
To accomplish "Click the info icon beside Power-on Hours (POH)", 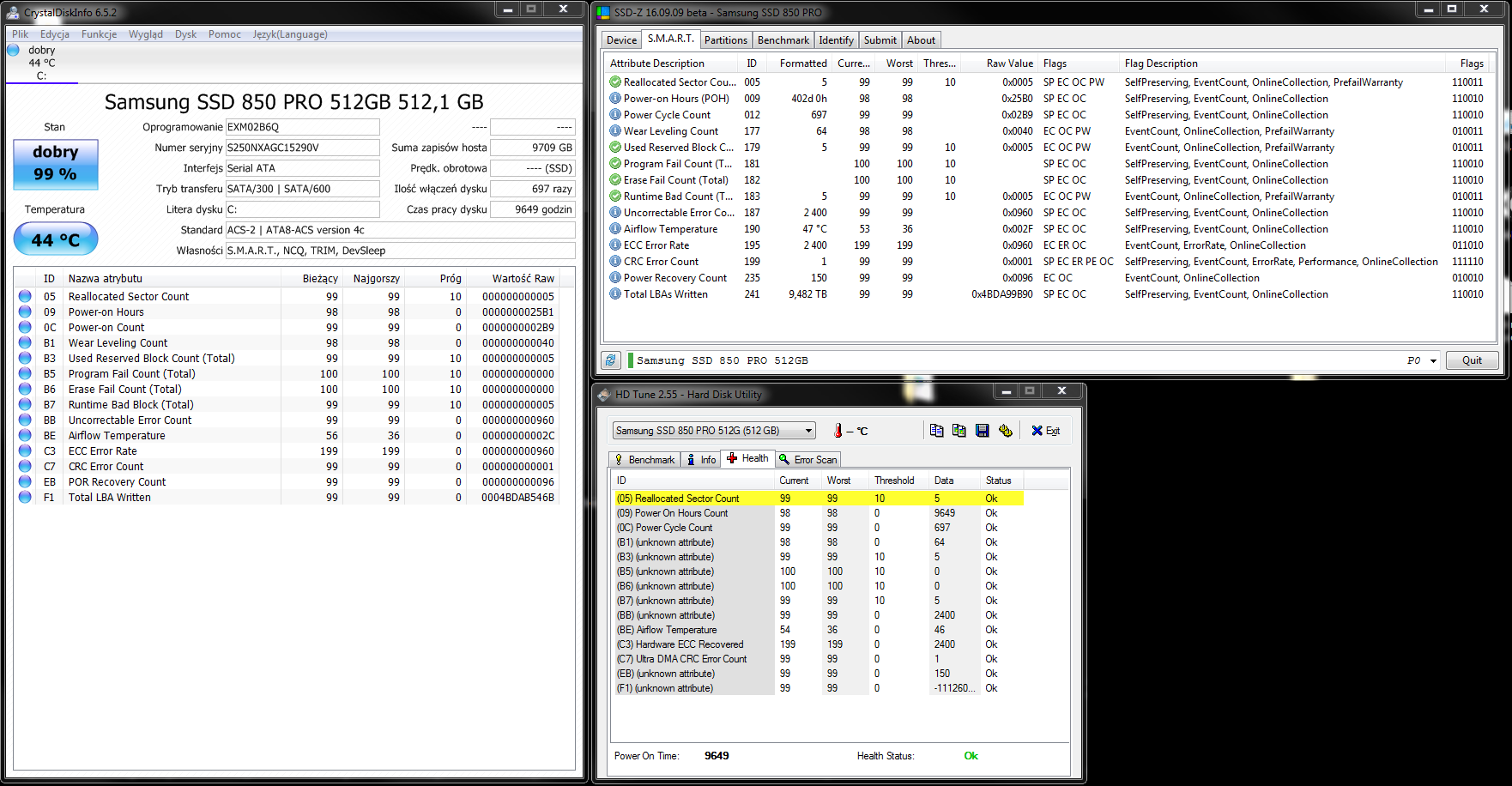I will point(615,98).
